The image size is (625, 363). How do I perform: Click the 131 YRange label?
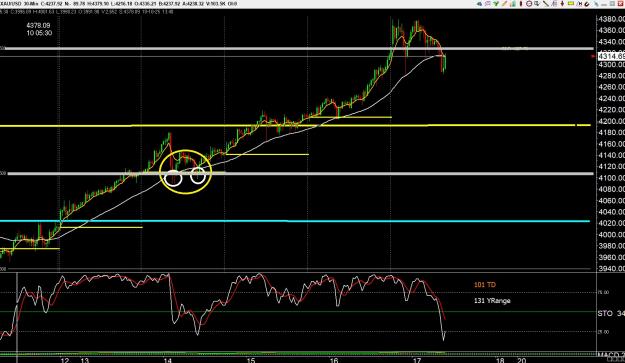pyautogui.click(x=492, y=300)
